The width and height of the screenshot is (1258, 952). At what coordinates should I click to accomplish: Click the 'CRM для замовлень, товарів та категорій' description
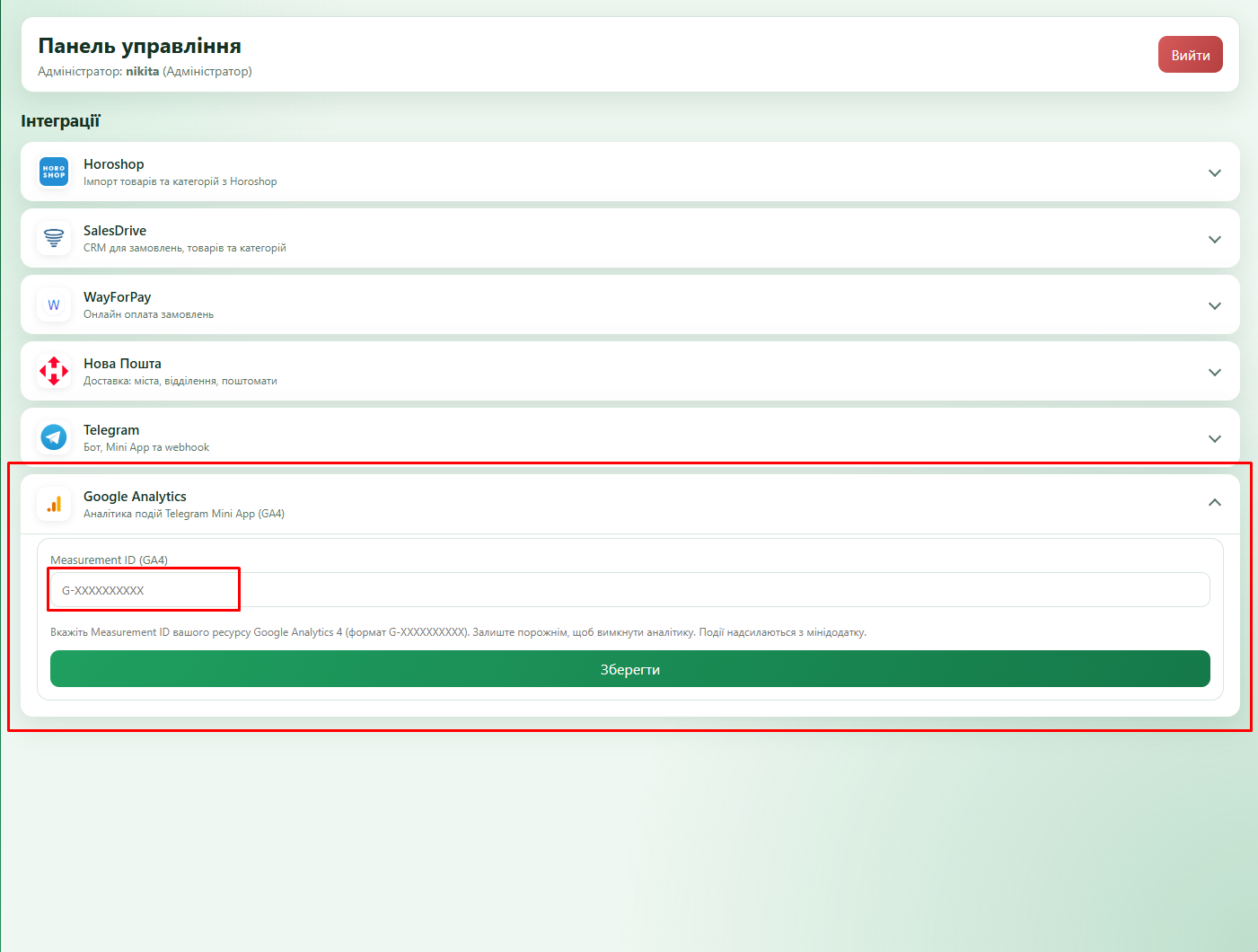point(185,248)
